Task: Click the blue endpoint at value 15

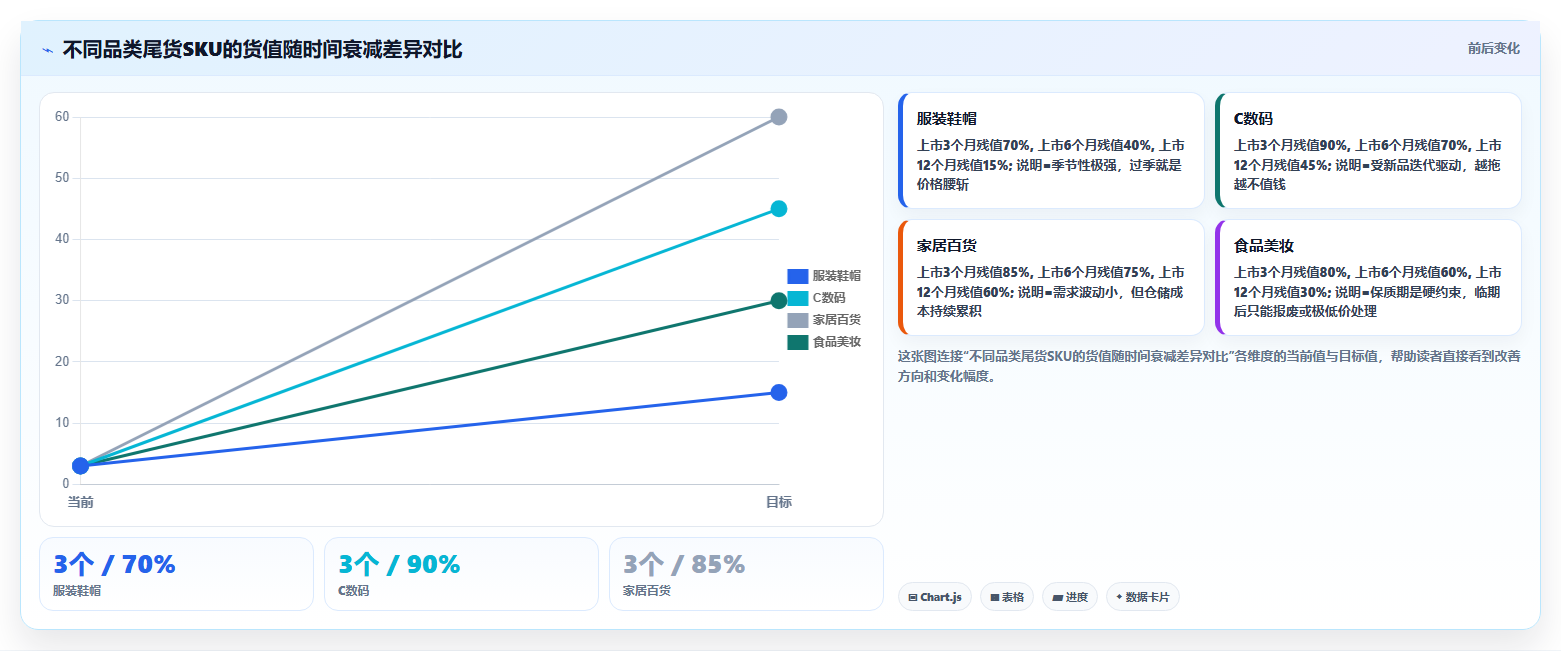Action: 779,392
